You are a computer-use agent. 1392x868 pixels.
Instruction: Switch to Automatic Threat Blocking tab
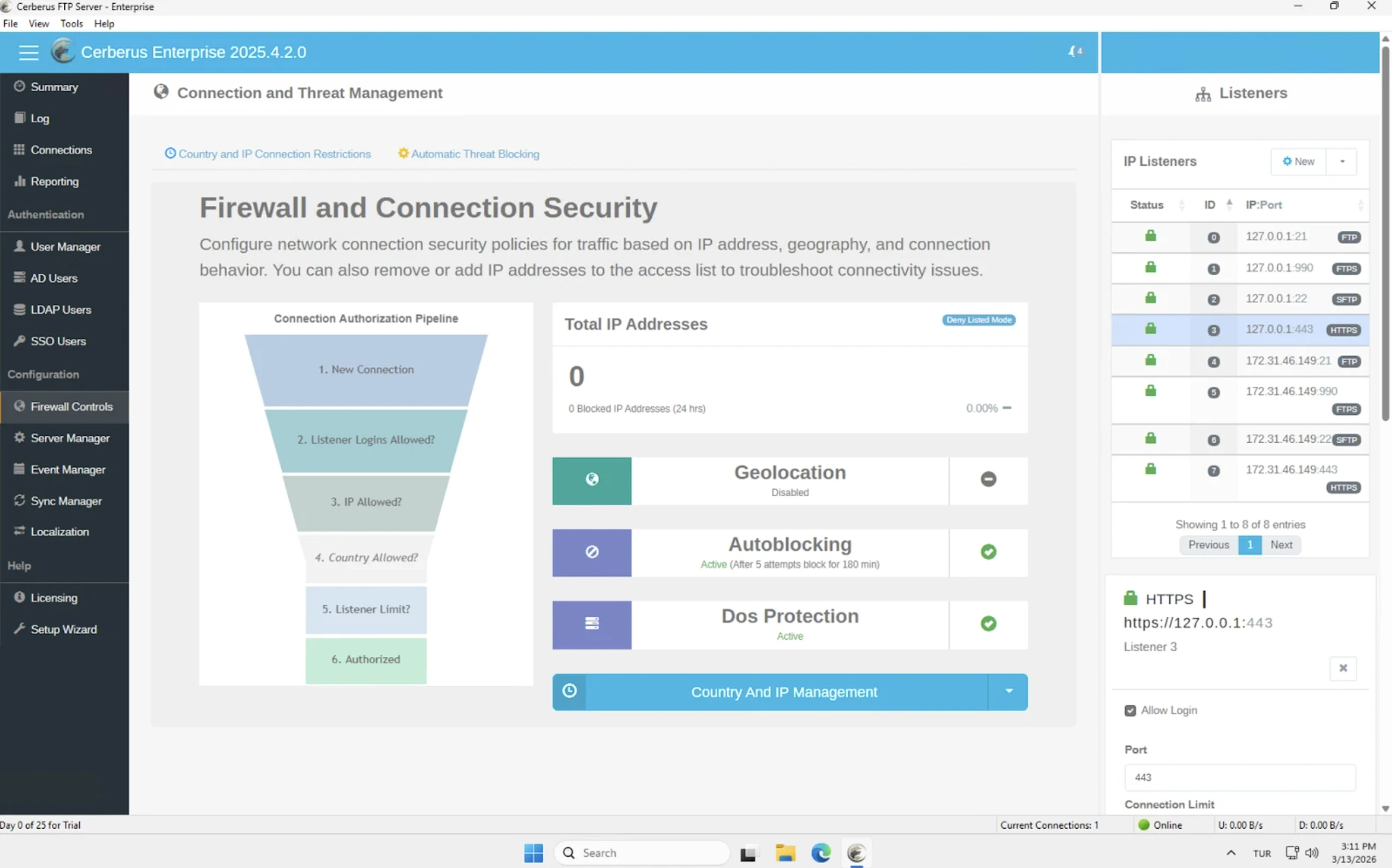pos(468,154)
